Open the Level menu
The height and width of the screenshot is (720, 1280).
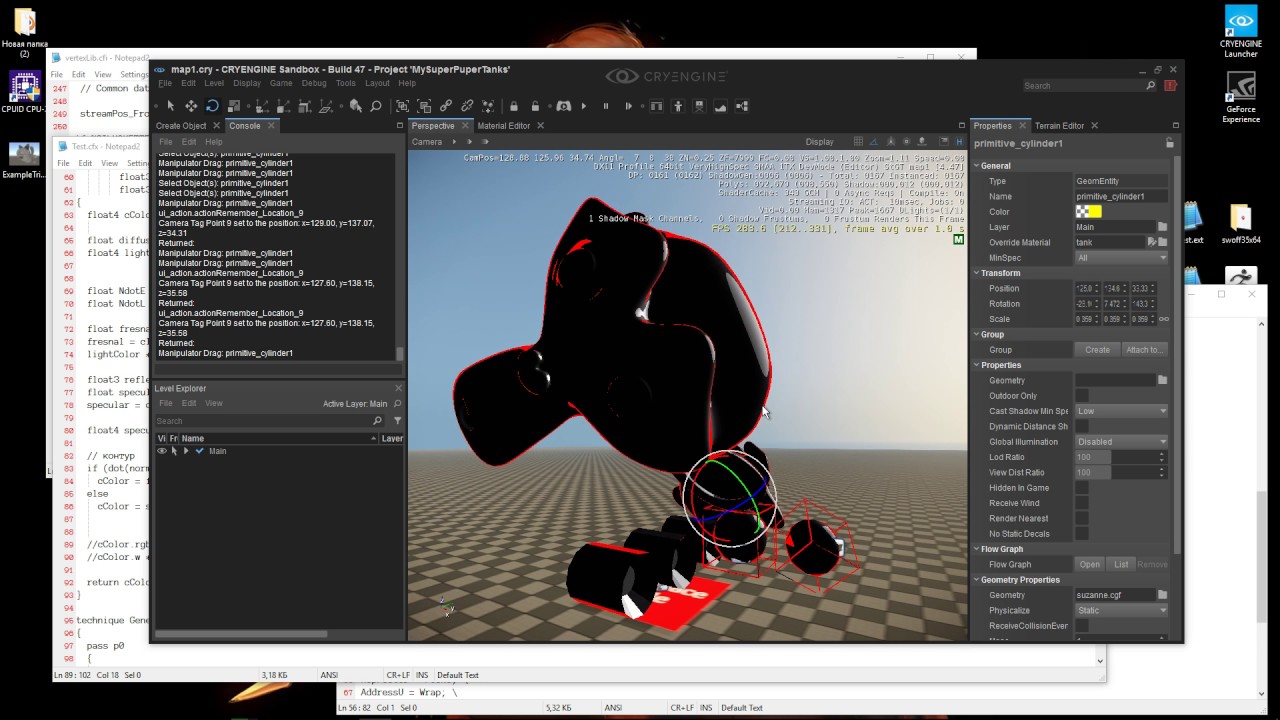(x=214, y=83)
